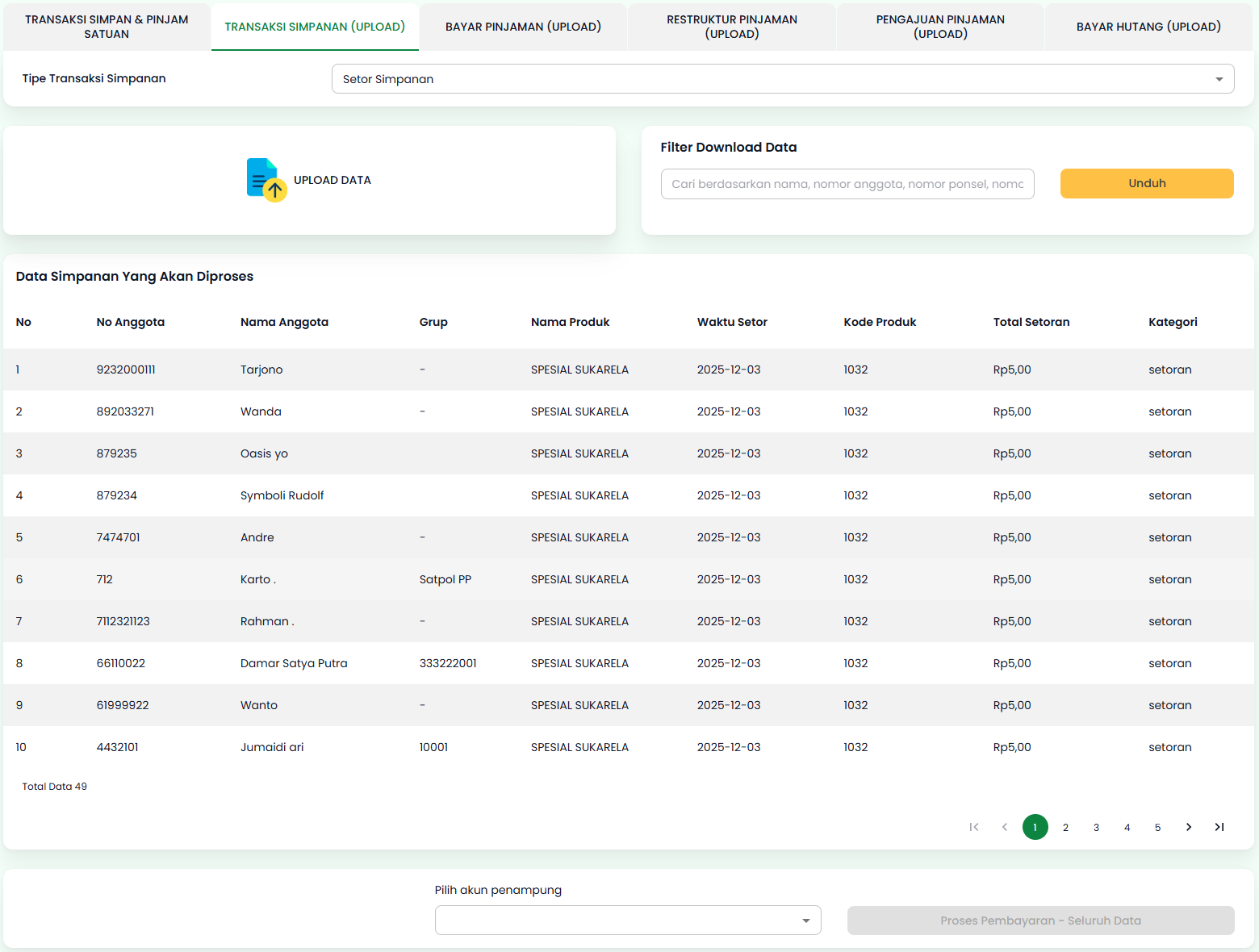Go to the previous page arrow
1259x952 pixels.
[x=1005, y=827]
